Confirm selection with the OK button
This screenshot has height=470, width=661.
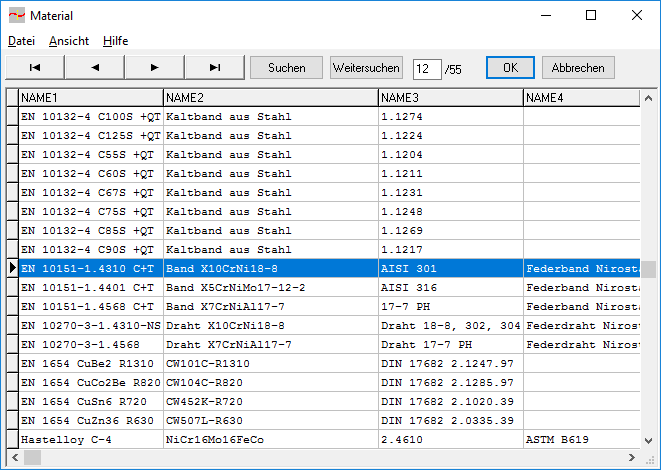[x=510, y=67]
